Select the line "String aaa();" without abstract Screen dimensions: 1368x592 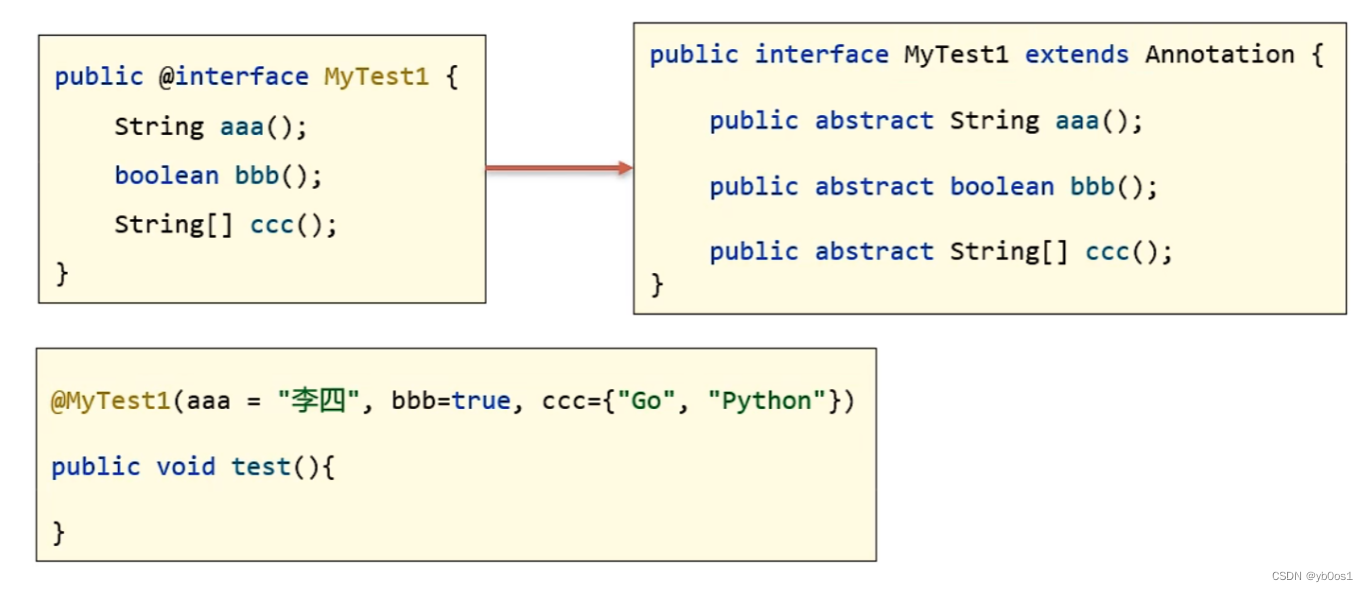(211, 127)
